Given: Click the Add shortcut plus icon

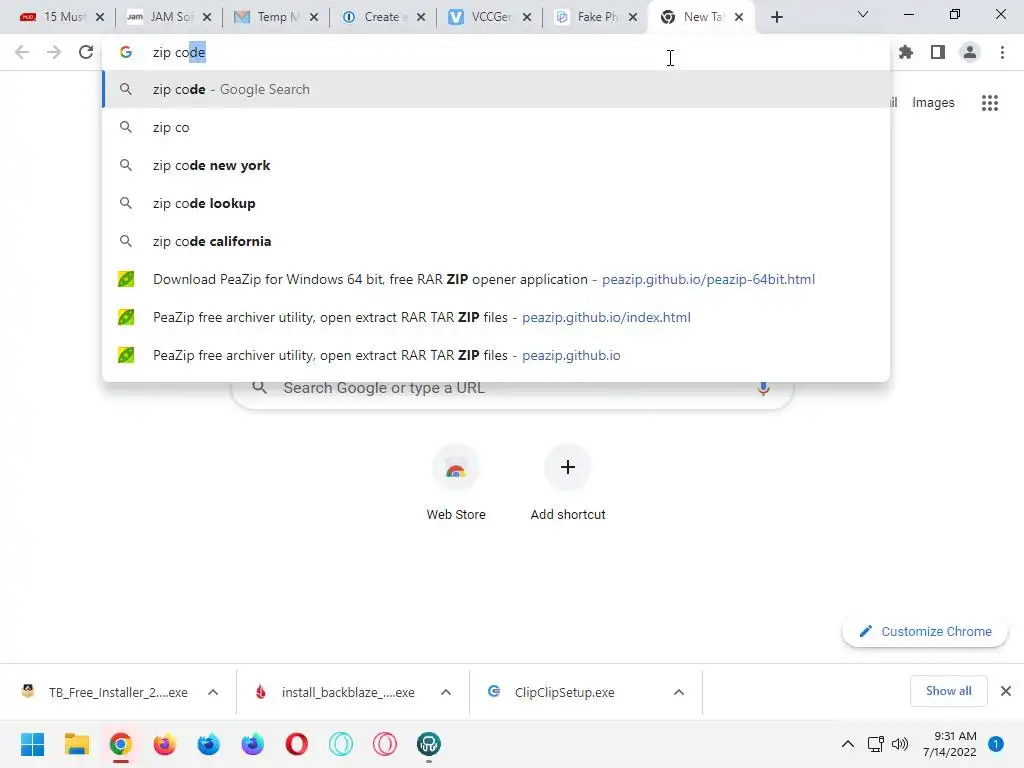Looking at the screenshot, I should (x=568, y=467).
